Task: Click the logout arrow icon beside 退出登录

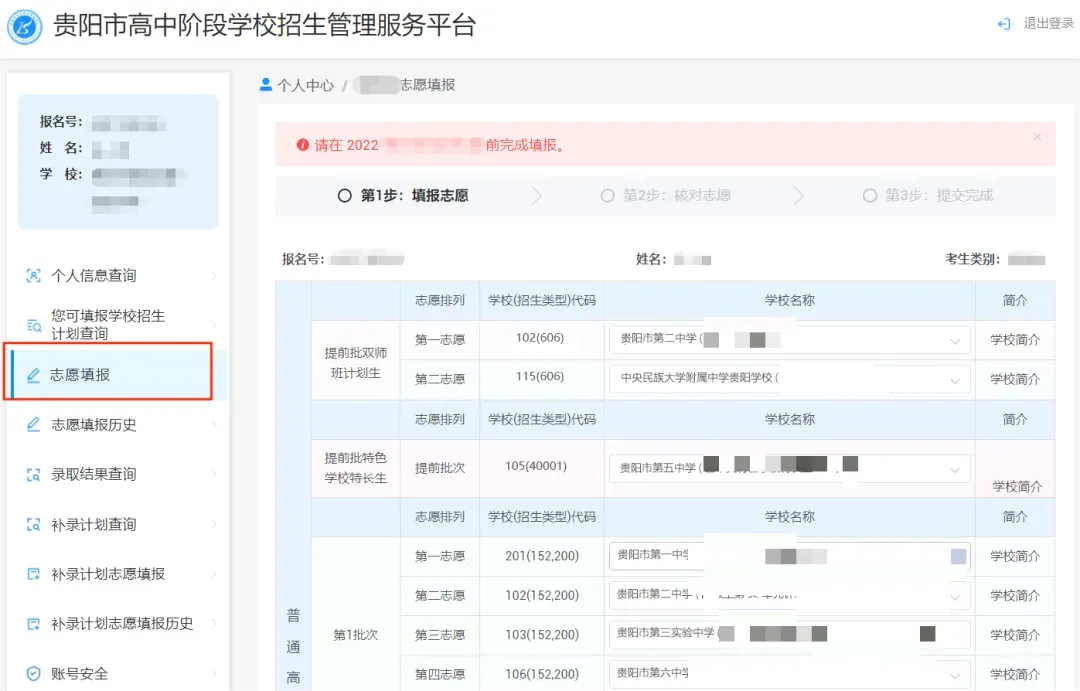Action: 1003,24
